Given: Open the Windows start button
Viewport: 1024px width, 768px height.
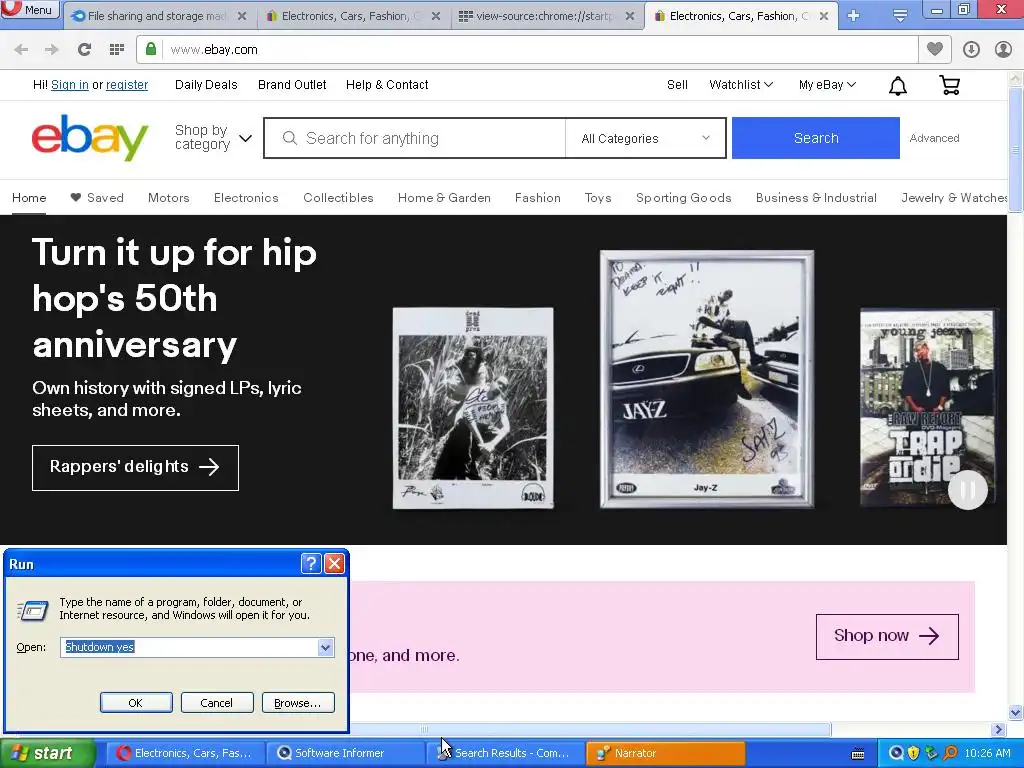Looking at the screenshot, I should [47, 754].
